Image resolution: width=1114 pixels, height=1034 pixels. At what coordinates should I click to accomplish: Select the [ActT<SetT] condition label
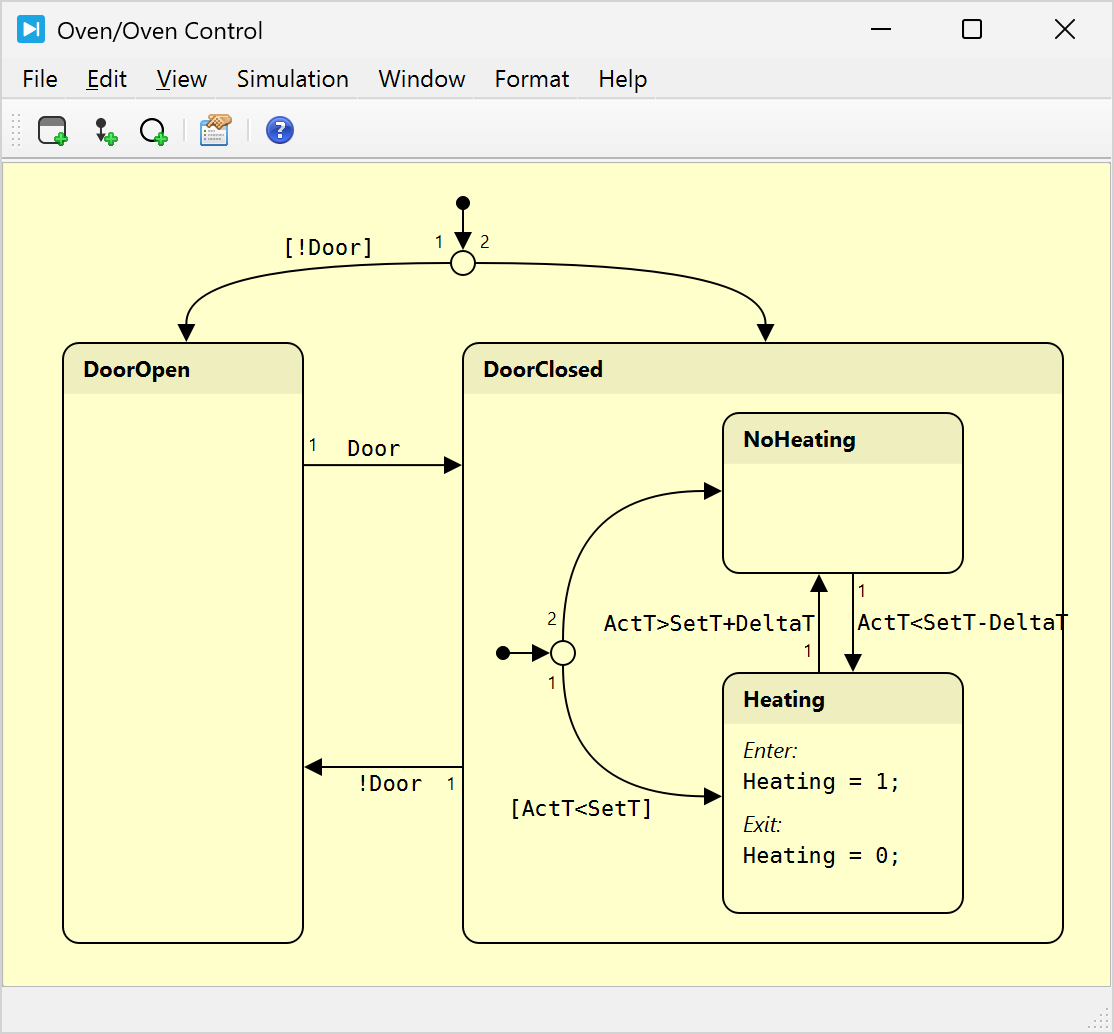click(581, 808)
